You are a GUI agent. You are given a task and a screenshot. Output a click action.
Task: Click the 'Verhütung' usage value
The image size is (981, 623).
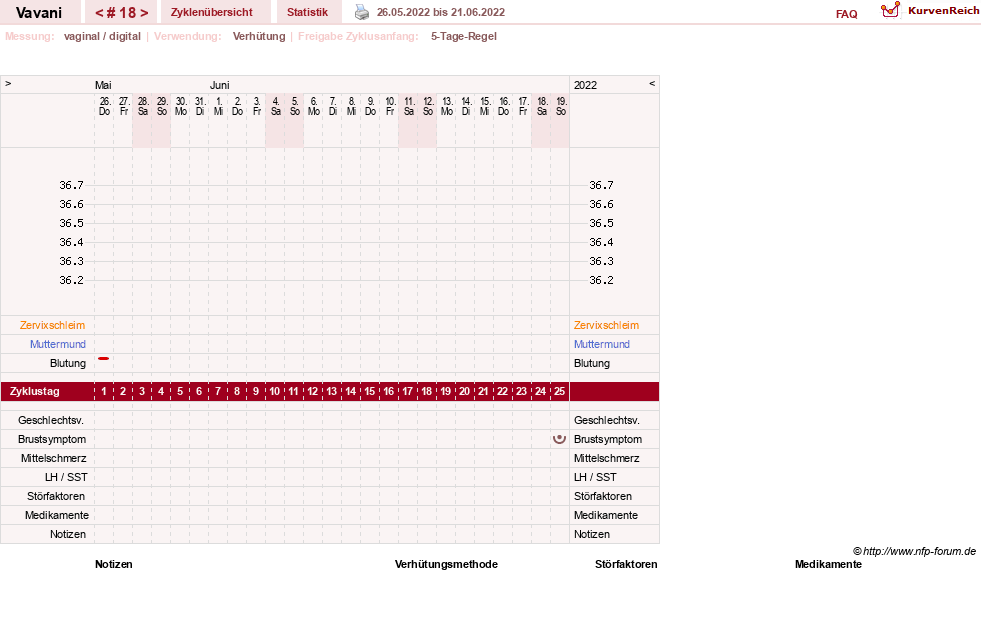click(259, 36)
